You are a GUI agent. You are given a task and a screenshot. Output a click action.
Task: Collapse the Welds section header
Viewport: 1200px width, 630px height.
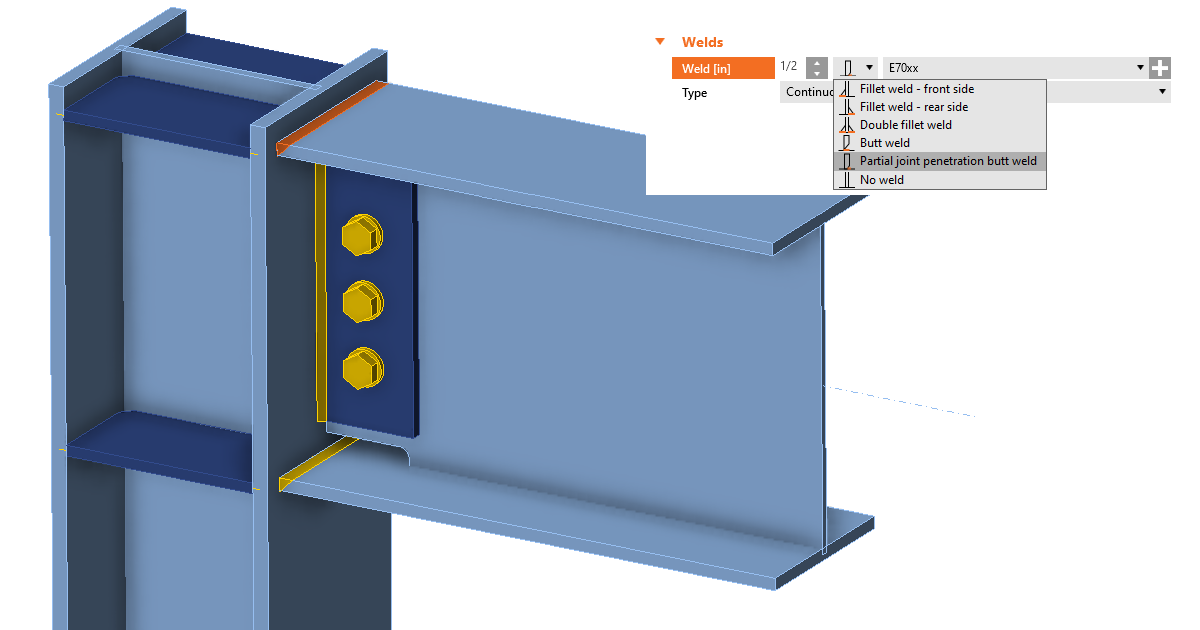(x=660, y=42)
